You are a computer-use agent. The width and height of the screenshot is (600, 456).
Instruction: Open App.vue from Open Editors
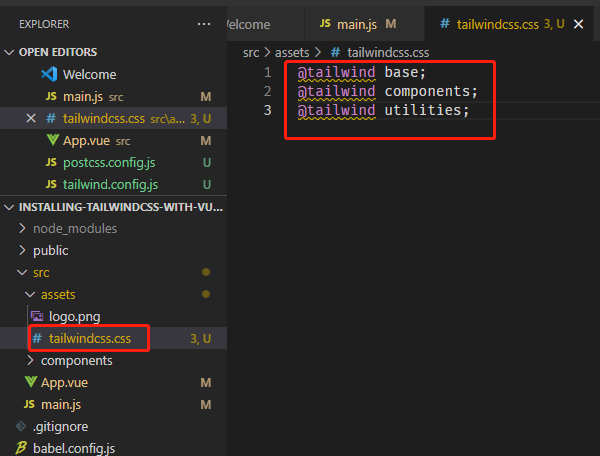click(x=113, y=140)
